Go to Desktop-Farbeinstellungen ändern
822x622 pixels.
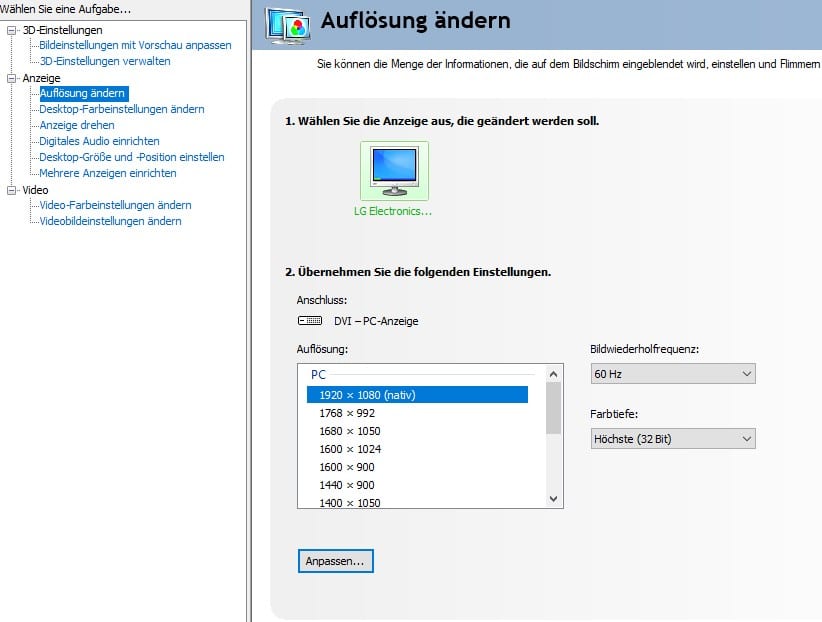(x=122, y=109)
